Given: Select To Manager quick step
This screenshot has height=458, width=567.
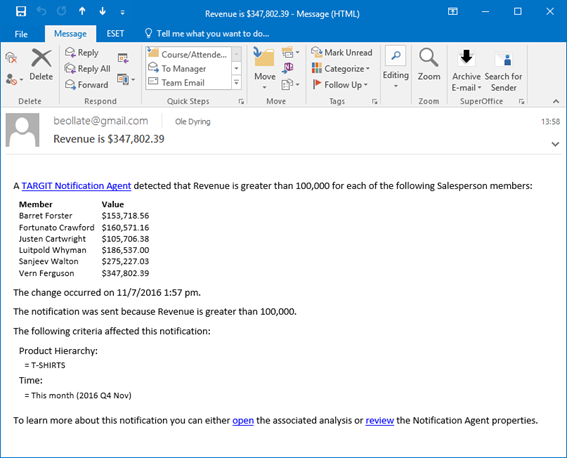Looking at the screenshot, I should click(x=184, y=68).
